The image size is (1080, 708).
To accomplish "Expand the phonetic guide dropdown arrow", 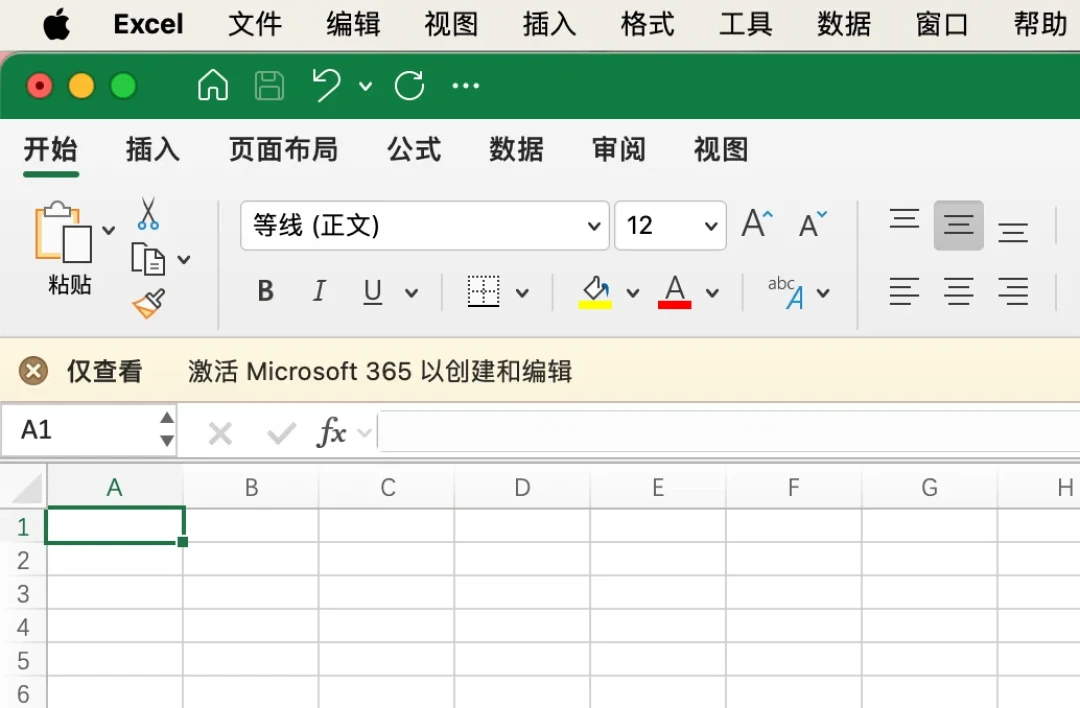I will coord(823,293).
